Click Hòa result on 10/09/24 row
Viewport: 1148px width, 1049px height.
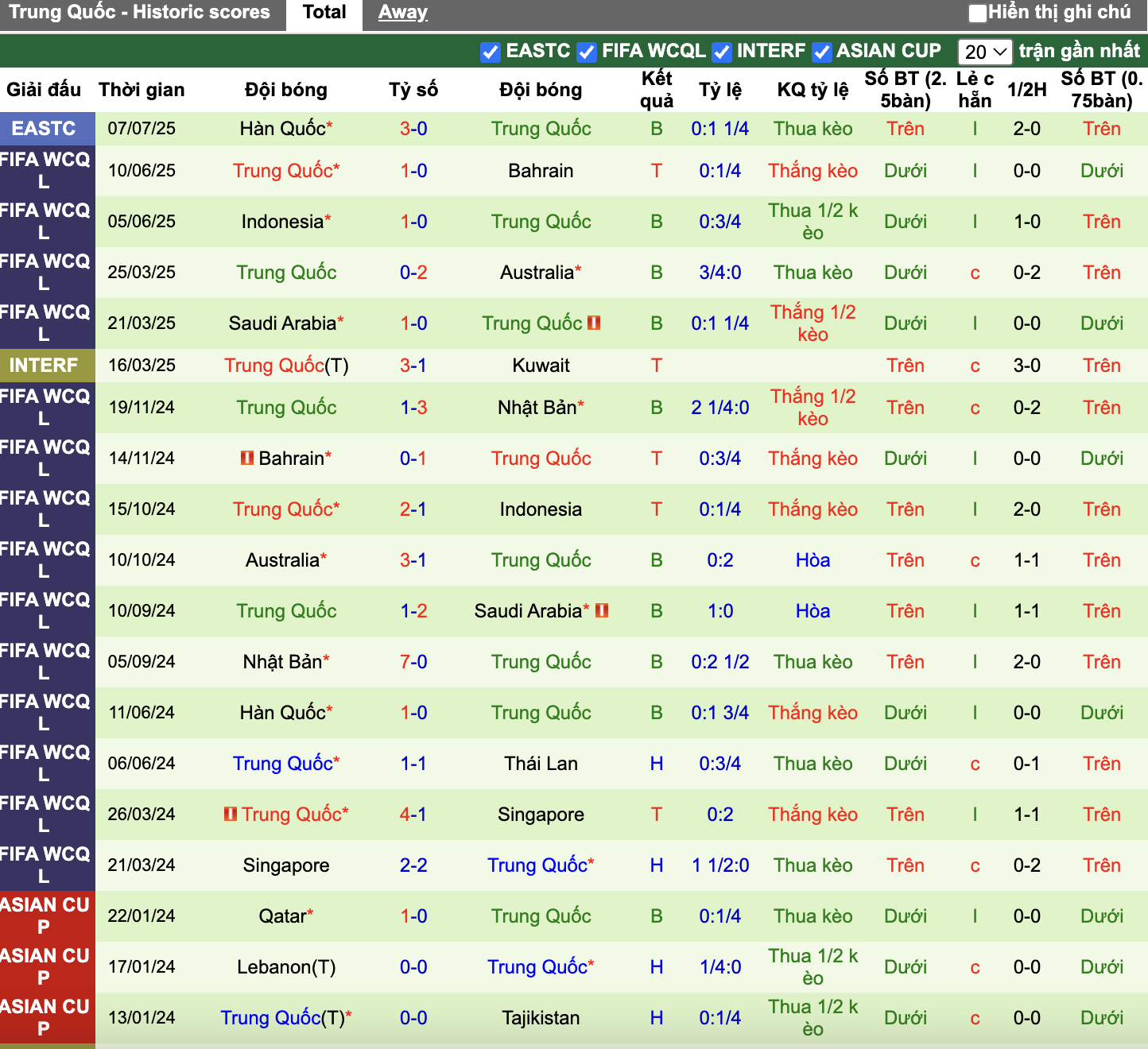pyautogui.click(x=813, y=611)
